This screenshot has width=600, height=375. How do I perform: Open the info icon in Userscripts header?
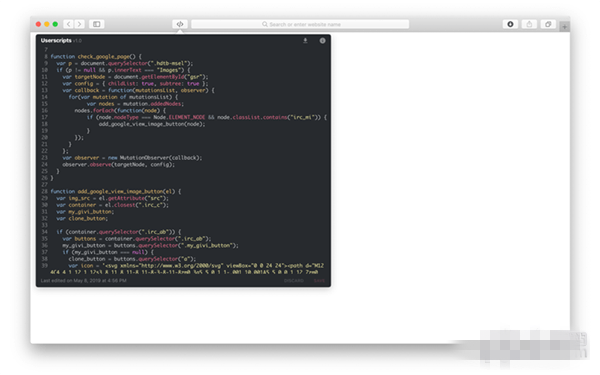pos(323,41)
